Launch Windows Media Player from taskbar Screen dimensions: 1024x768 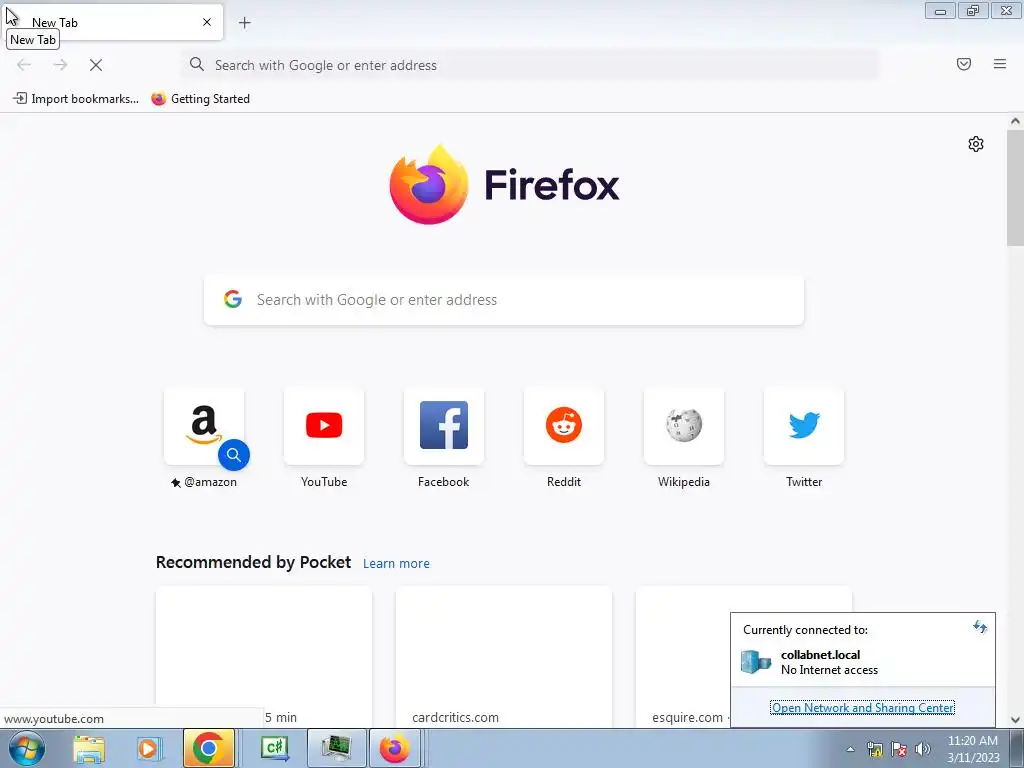tap(148, 748)
